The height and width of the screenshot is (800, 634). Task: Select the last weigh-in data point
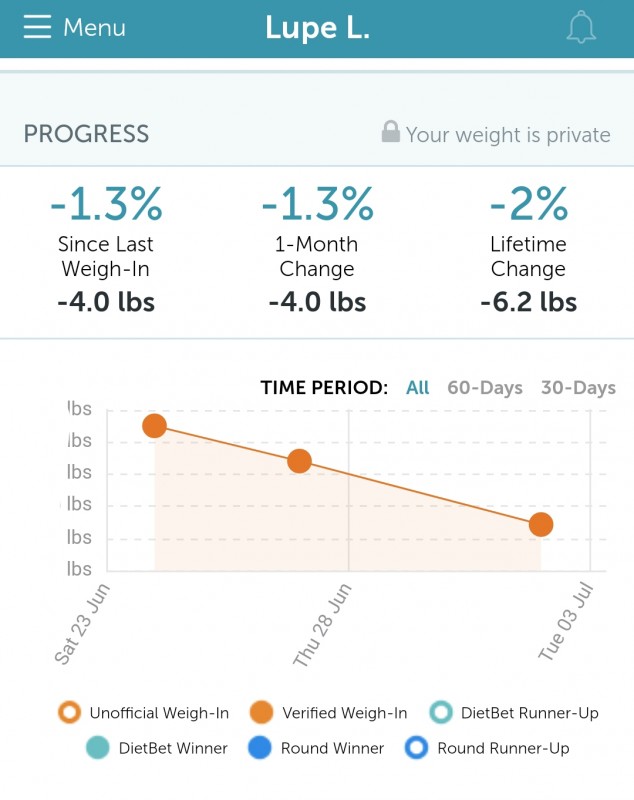(541, 524)
